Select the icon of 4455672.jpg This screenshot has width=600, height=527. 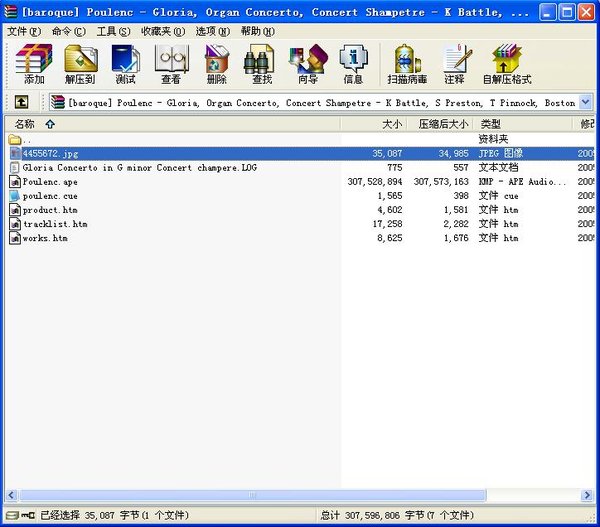click(x=15, y=153)
